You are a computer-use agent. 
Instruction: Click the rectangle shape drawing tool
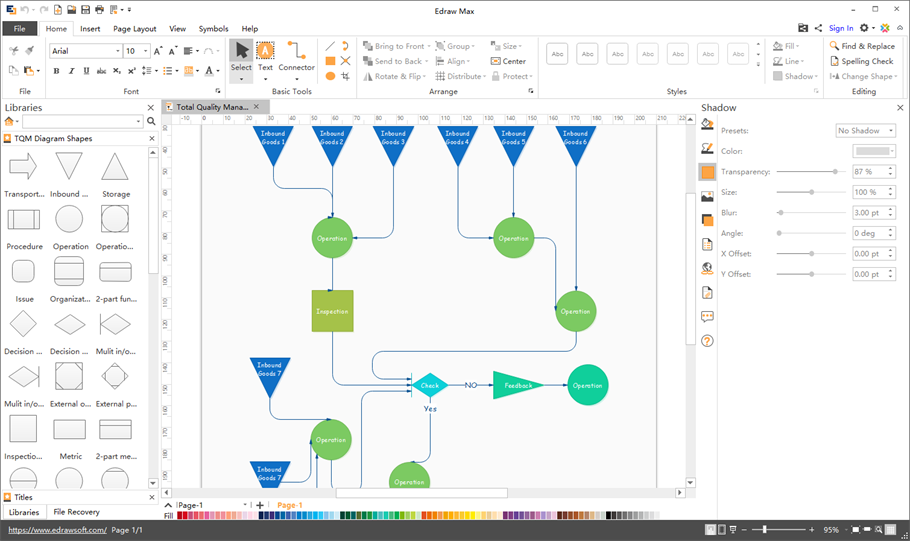point(330,61)
